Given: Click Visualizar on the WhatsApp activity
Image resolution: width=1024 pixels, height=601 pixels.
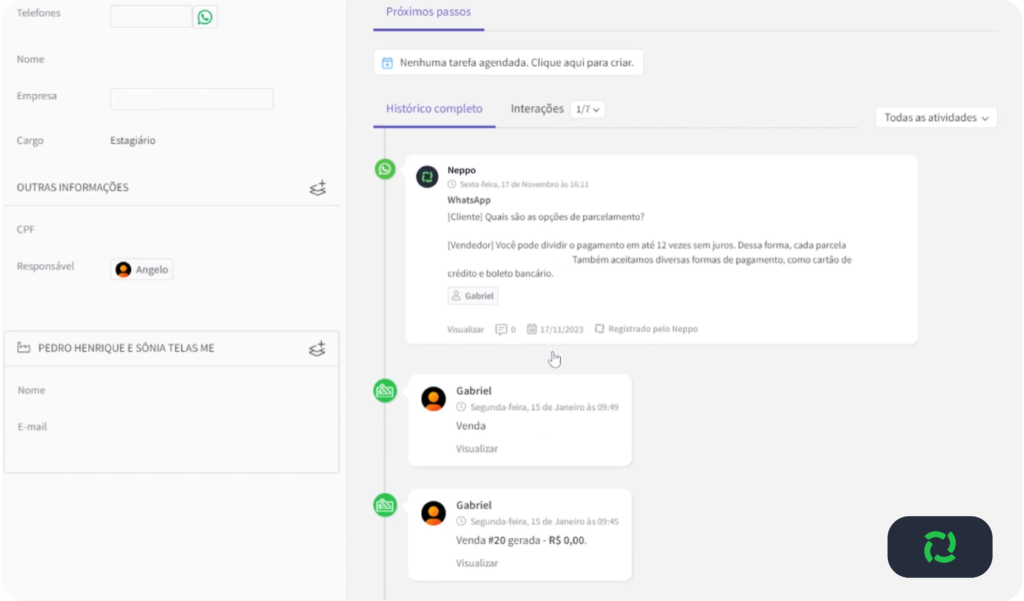Looking at the screenshot, I should pos(465,329).
